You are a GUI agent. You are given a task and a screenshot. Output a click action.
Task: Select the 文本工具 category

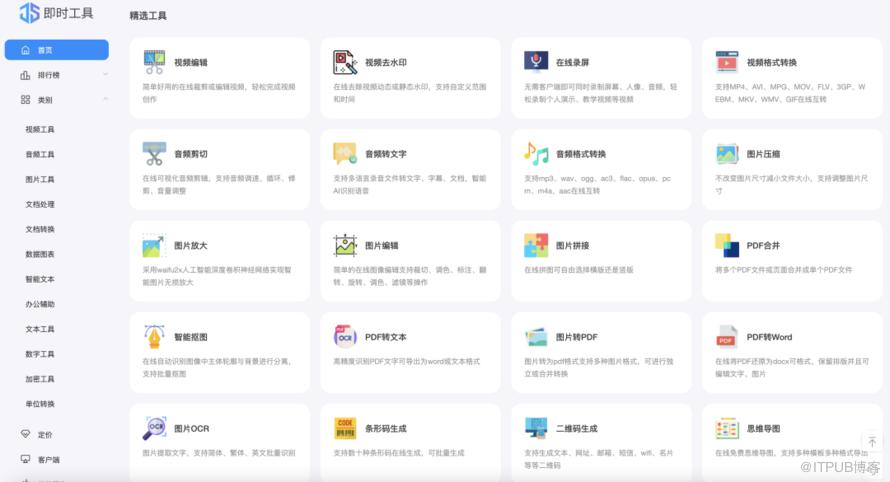(x=40, y=329)
